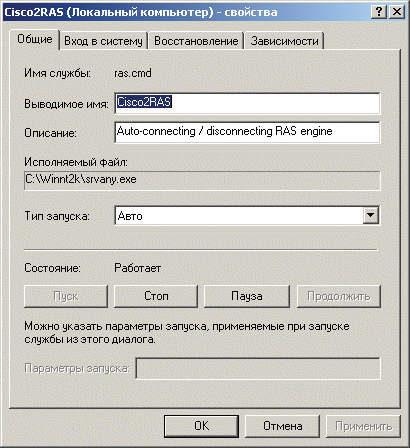
Task: Open the Зависимости tab
Action: click(284, 41)
